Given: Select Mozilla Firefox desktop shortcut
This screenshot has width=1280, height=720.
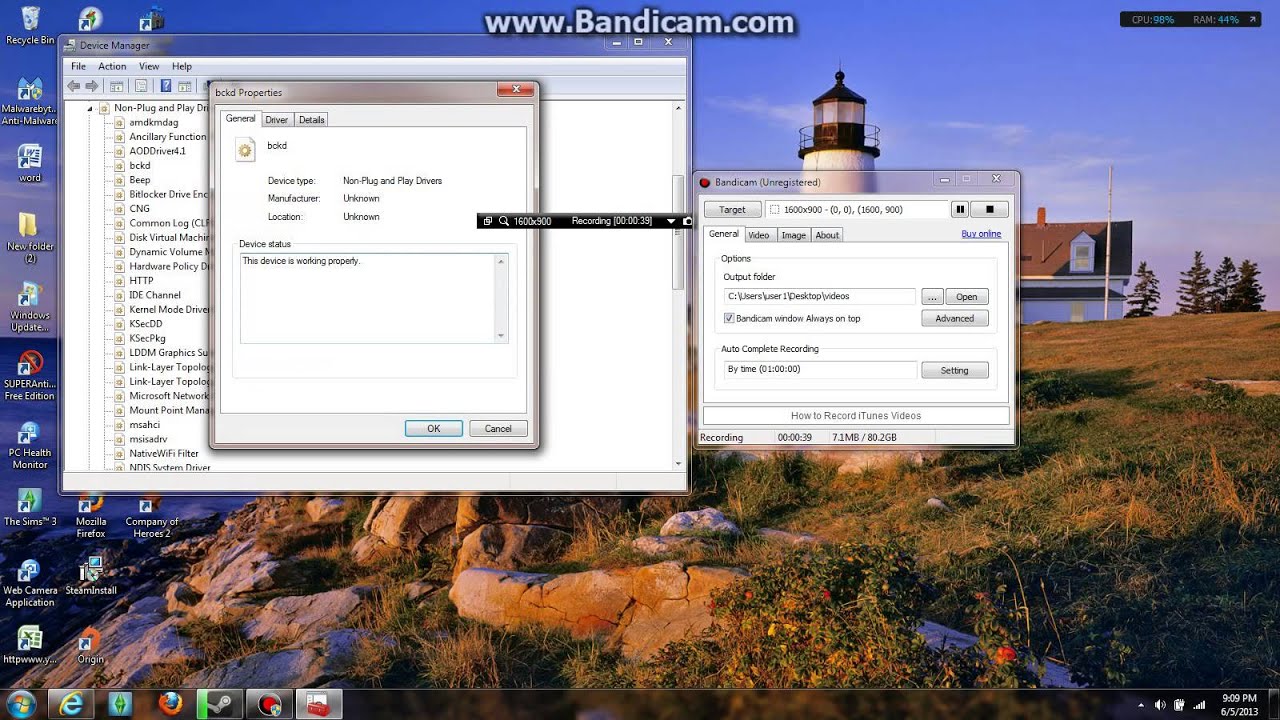Looking at the screenshot, I should click(91, 515).
